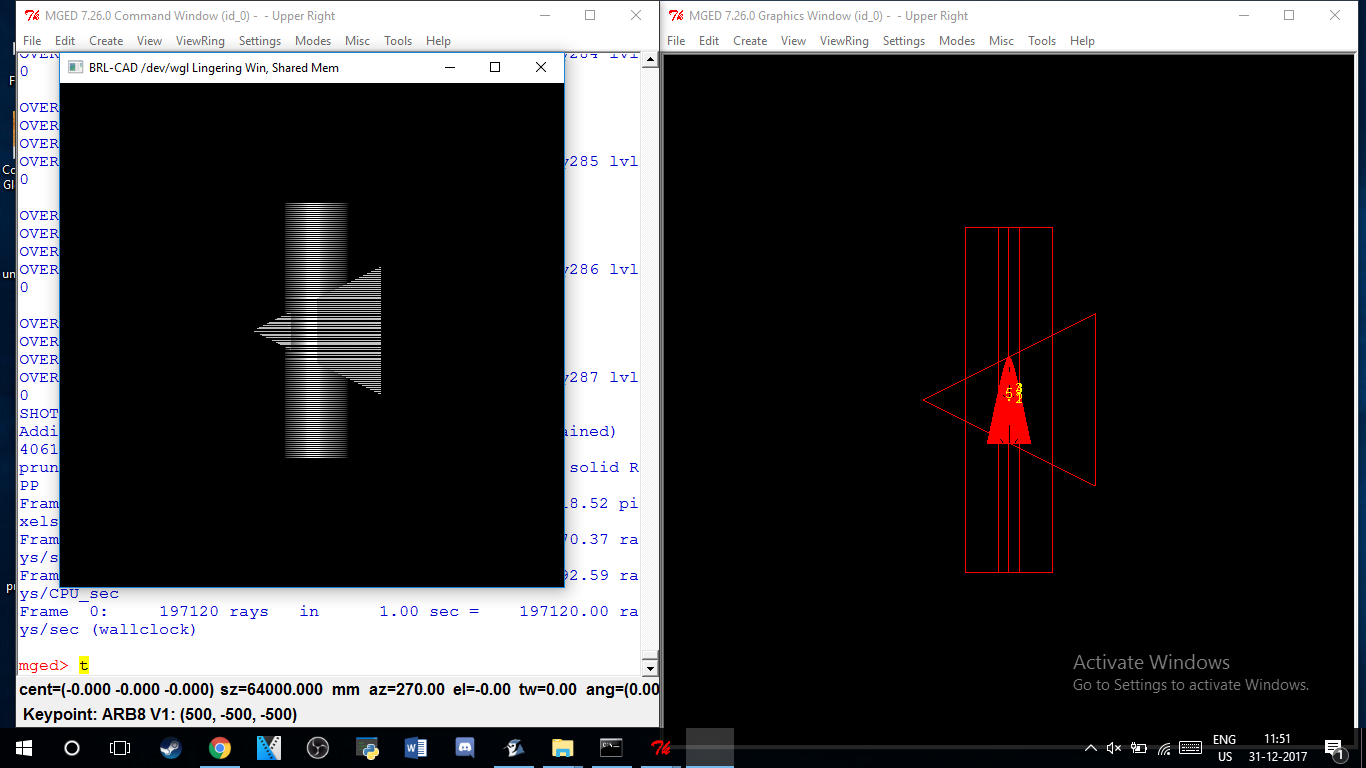
Task: Open ViewRing menu in Command Window
Action: [x=200, y=41]
